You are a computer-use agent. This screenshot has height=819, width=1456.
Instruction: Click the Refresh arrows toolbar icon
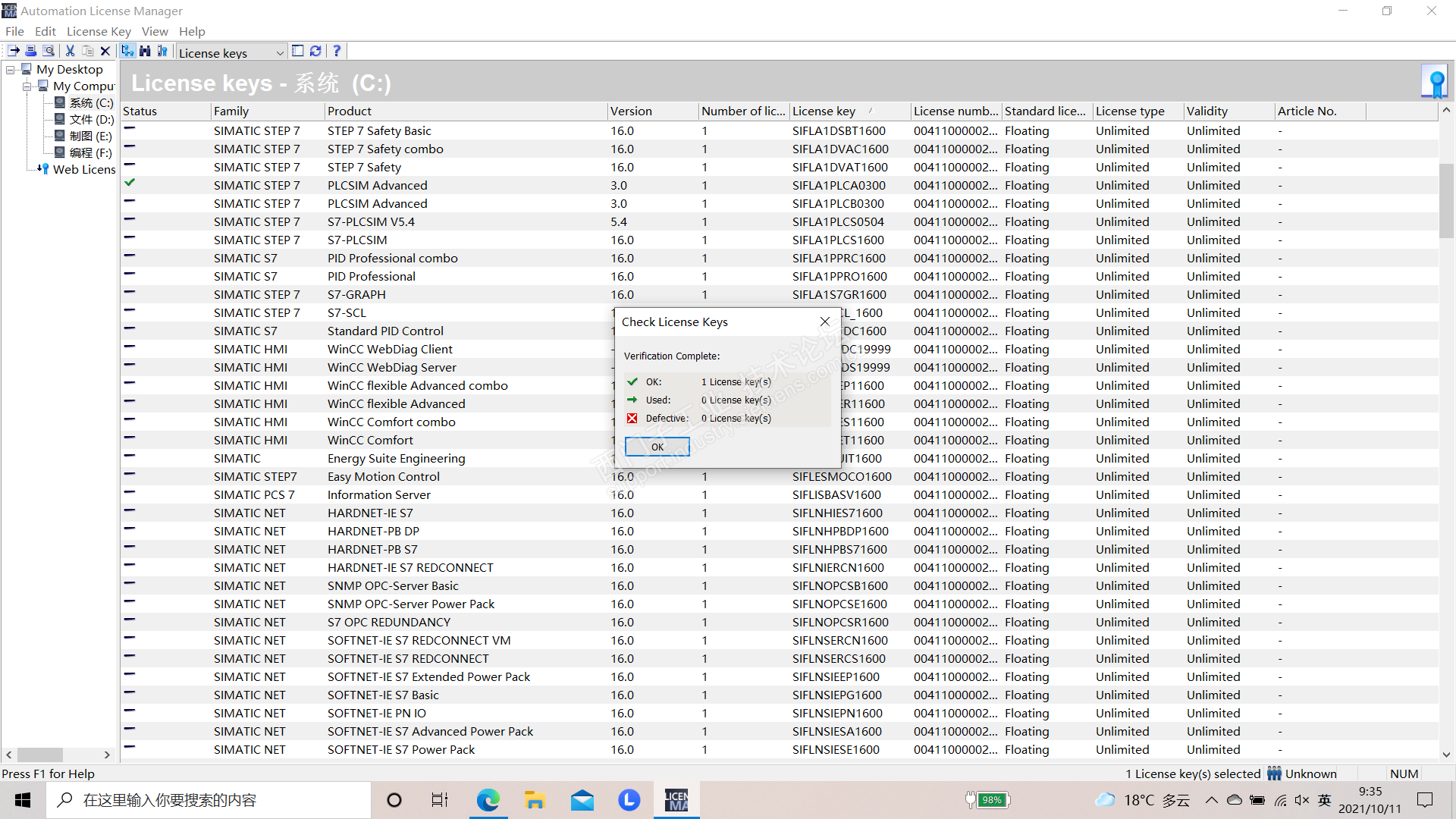pos(315,51)
